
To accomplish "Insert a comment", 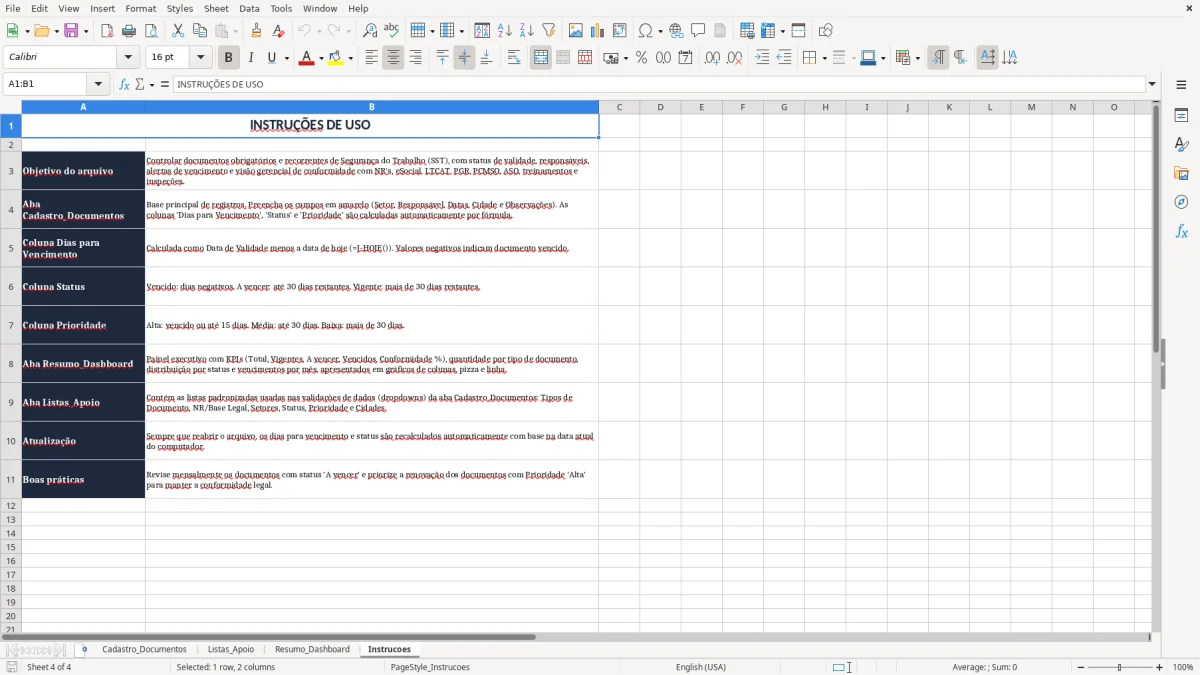I will point(698,31).
